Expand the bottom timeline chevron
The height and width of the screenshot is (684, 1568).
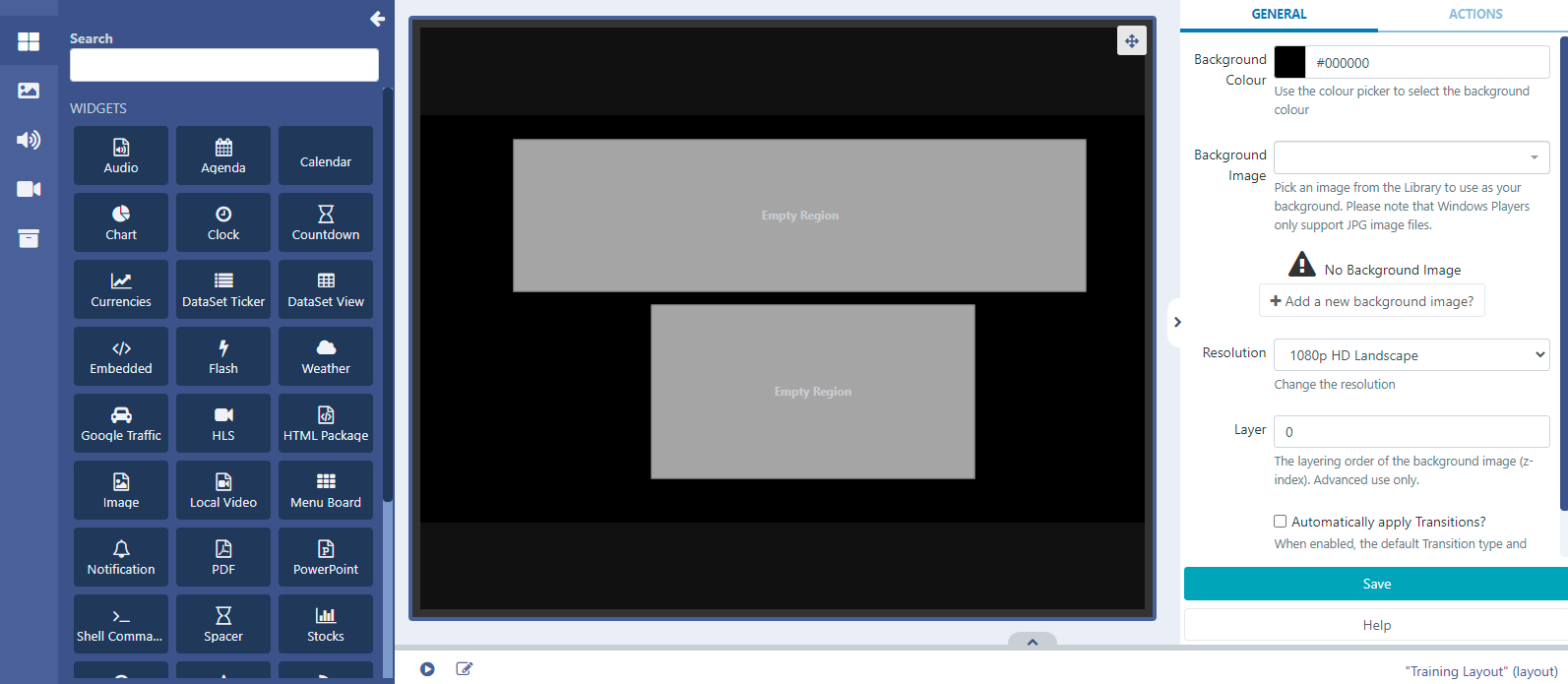(x=1033, y=642)
